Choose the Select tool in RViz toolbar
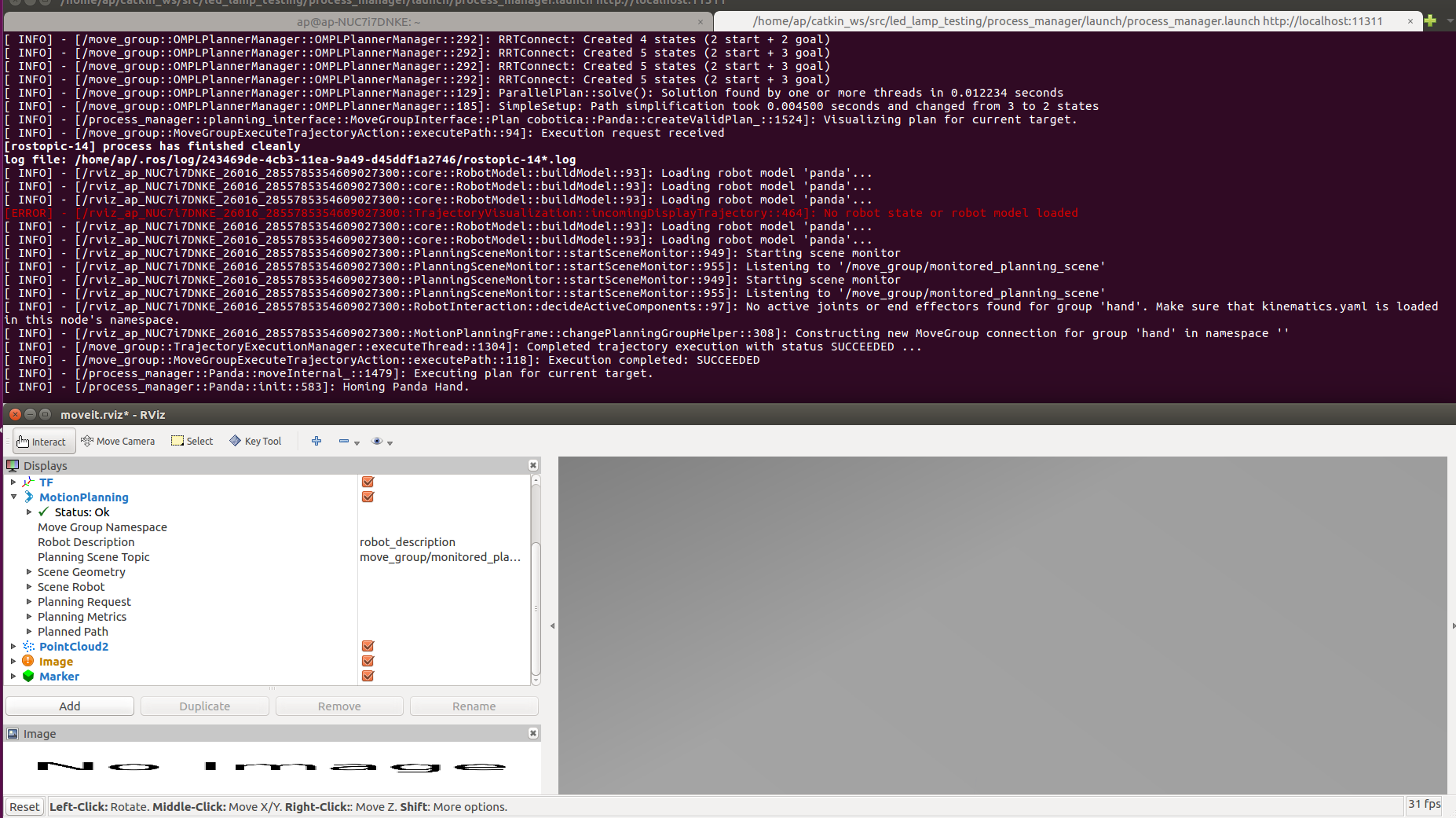This screenshot has width=1456, height=818. 192,442
